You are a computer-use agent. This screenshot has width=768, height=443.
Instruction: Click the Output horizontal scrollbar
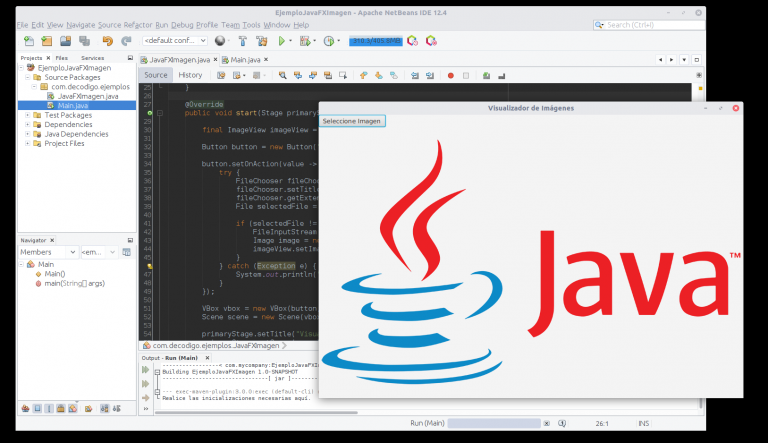256,413
